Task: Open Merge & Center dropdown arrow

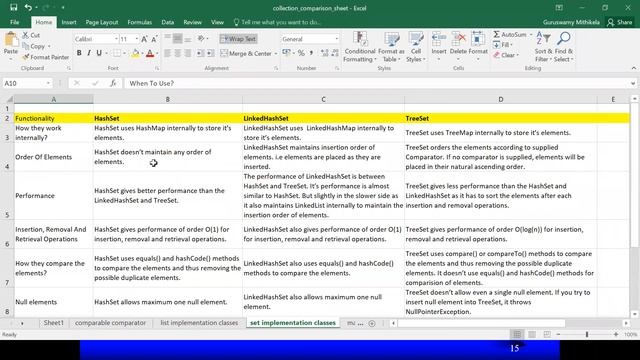Action: pos(276,53)
